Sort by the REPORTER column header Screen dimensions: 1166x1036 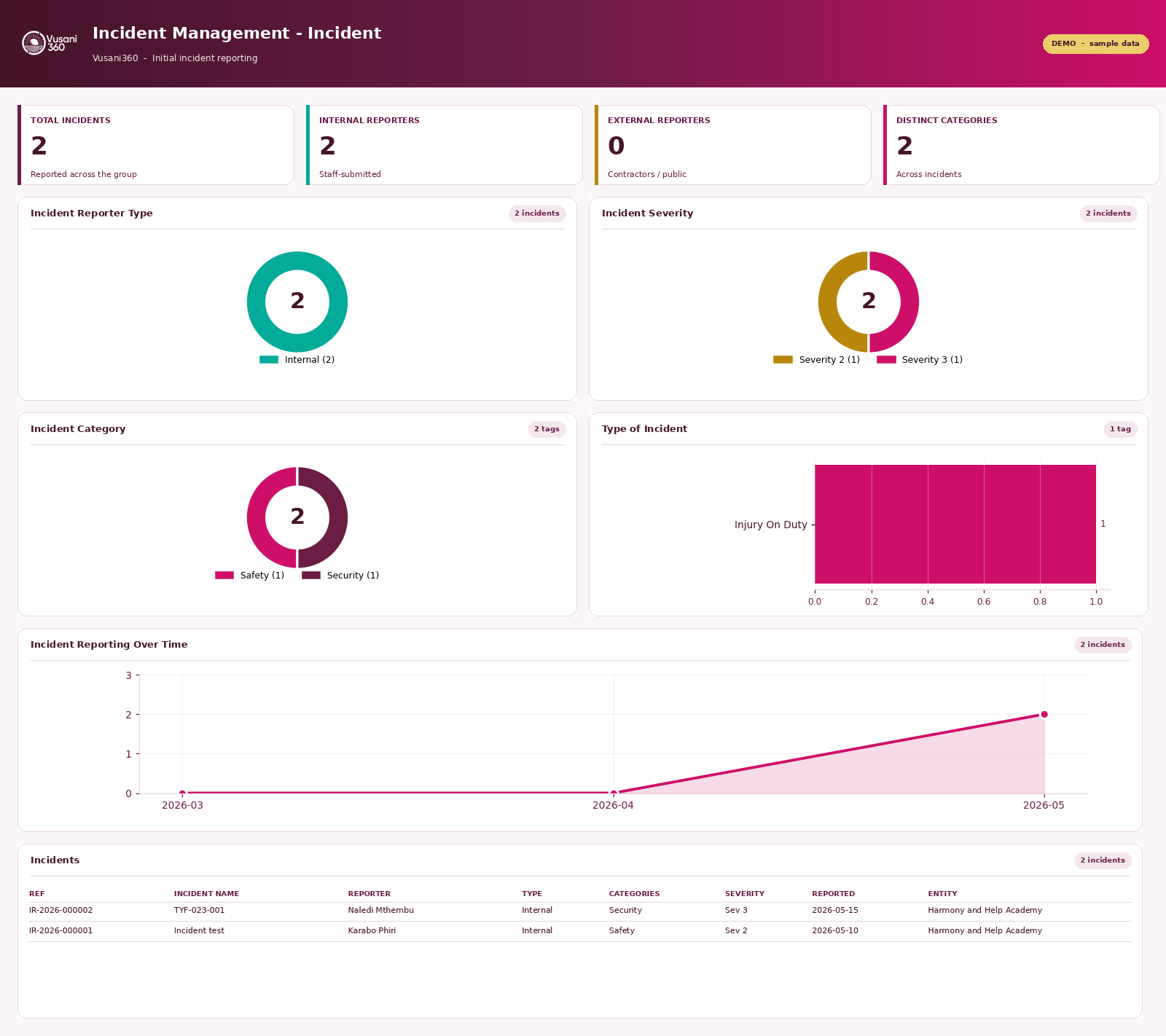369,893
